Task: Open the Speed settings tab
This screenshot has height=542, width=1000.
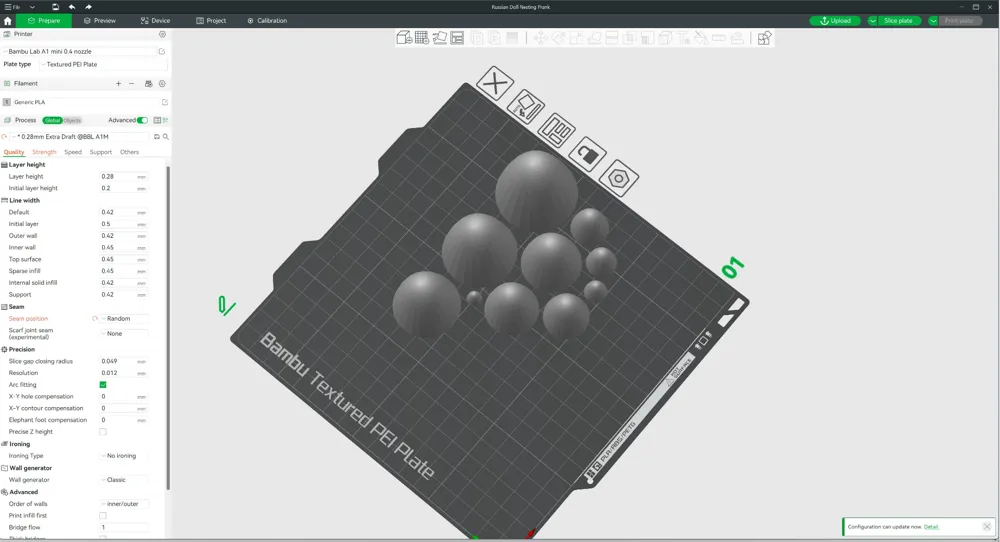Action: click(x=73, y=152)
